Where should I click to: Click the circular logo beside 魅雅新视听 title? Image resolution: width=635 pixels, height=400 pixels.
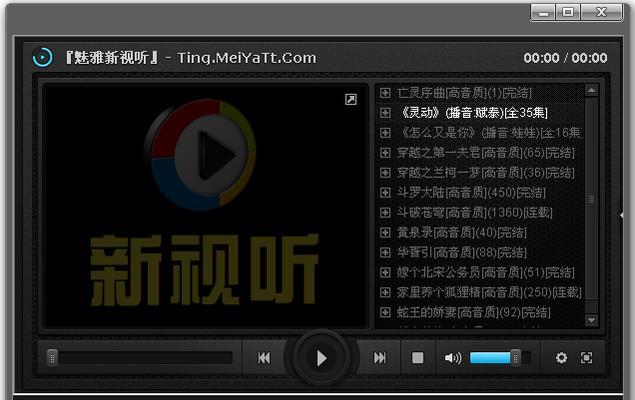43,57
